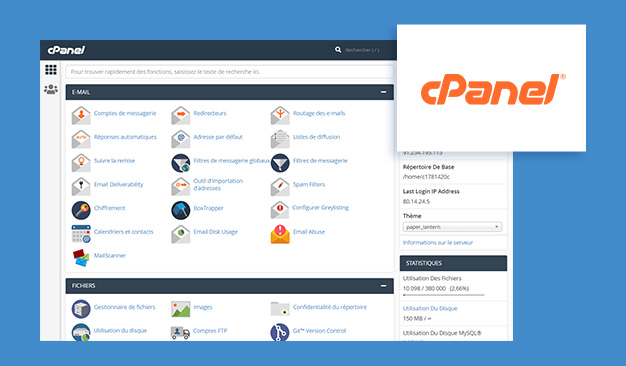
Task: Click the Filtres de messagerie globaux icon
Action: (180, 163)
